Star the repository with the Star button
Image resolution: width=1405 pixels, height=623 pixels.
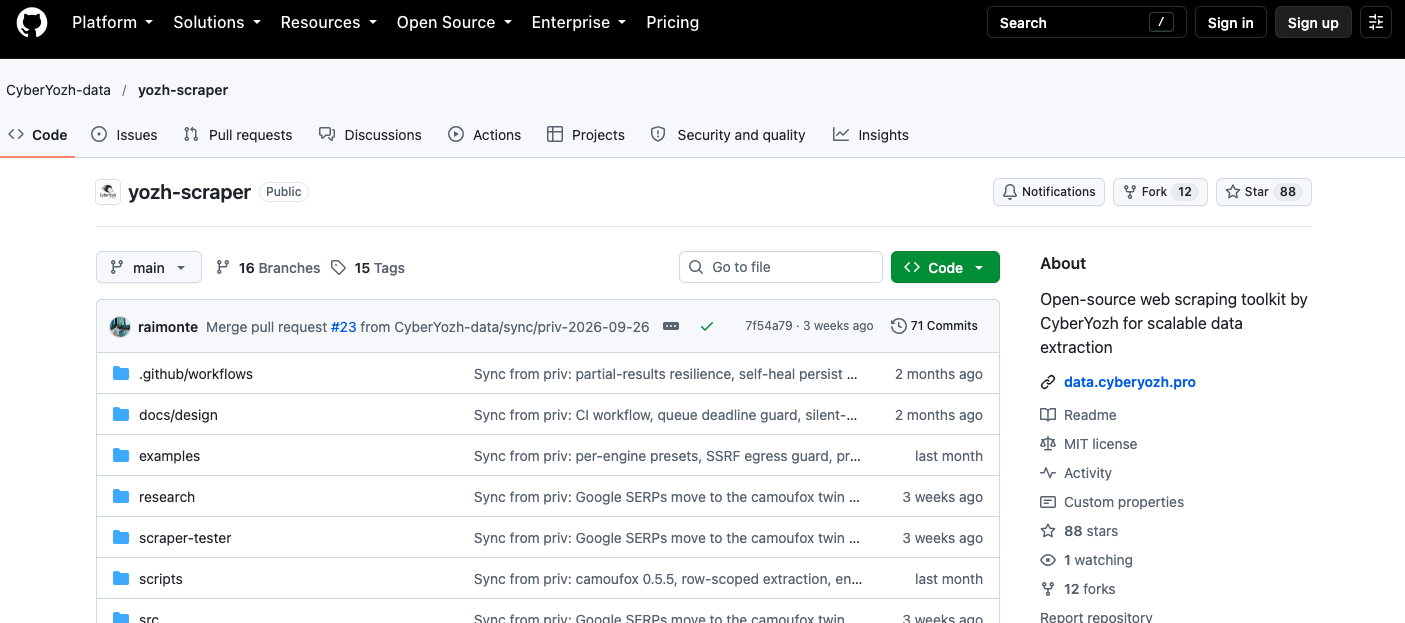pos(1264,192)
